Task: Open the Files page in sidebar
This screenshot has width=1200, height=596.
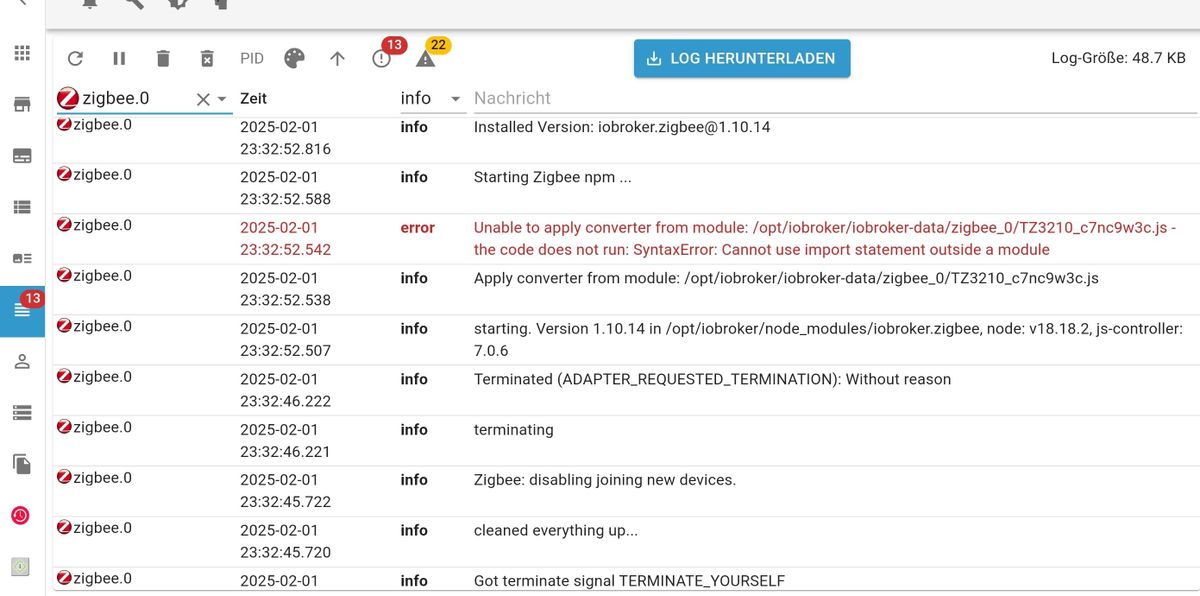Action: tap(22, 464)
